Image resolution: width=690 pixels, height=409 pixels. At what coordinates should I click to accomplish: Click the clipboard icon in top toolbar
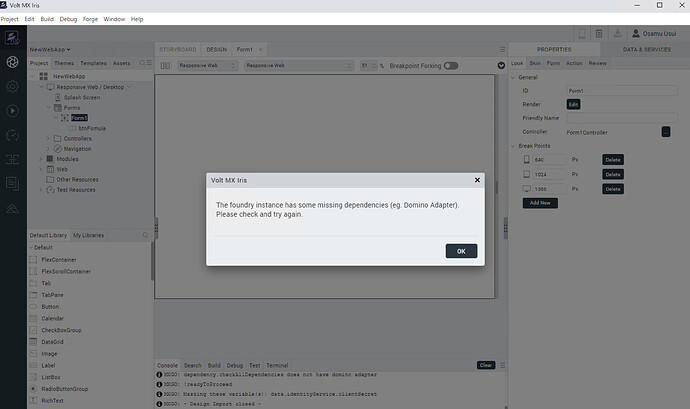[599, 33]
